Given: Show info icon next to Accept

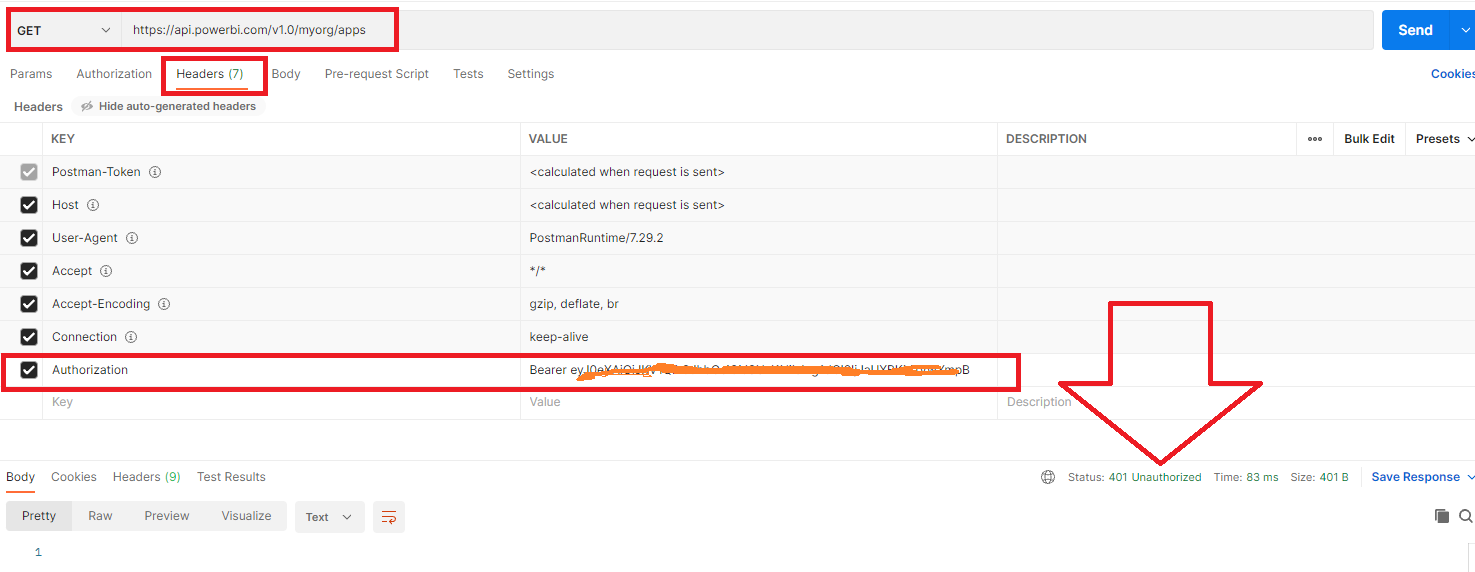Looking at the screenshot, I should point(106,271).
